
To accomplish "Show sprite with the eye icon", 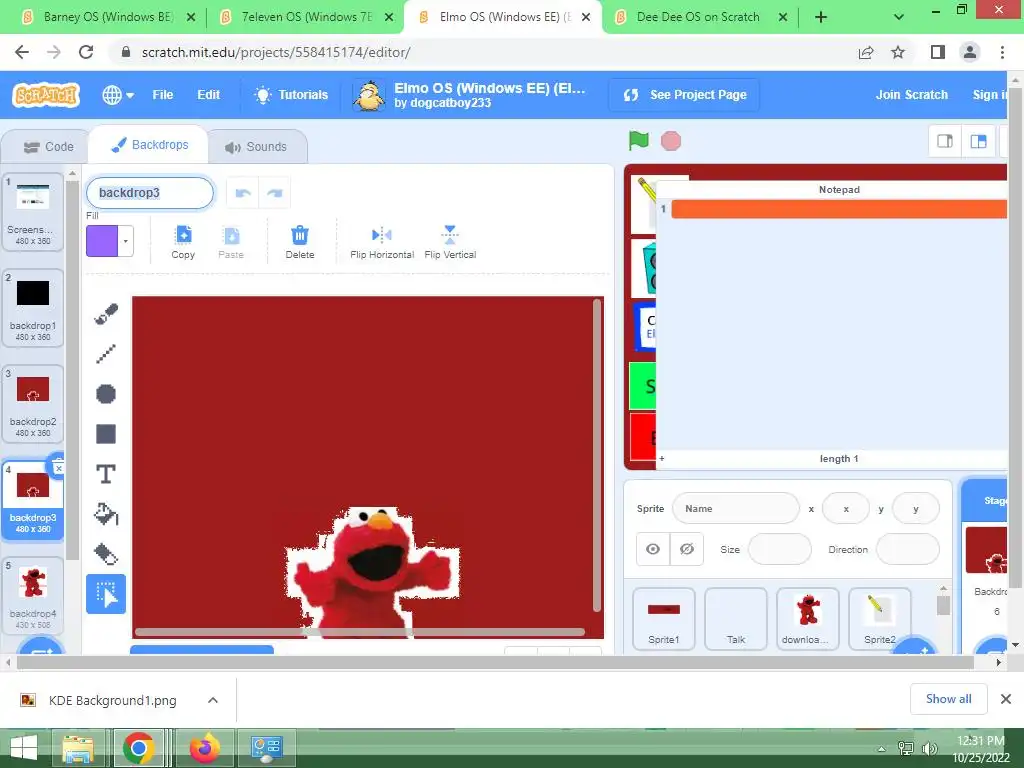I will point(653,549).
